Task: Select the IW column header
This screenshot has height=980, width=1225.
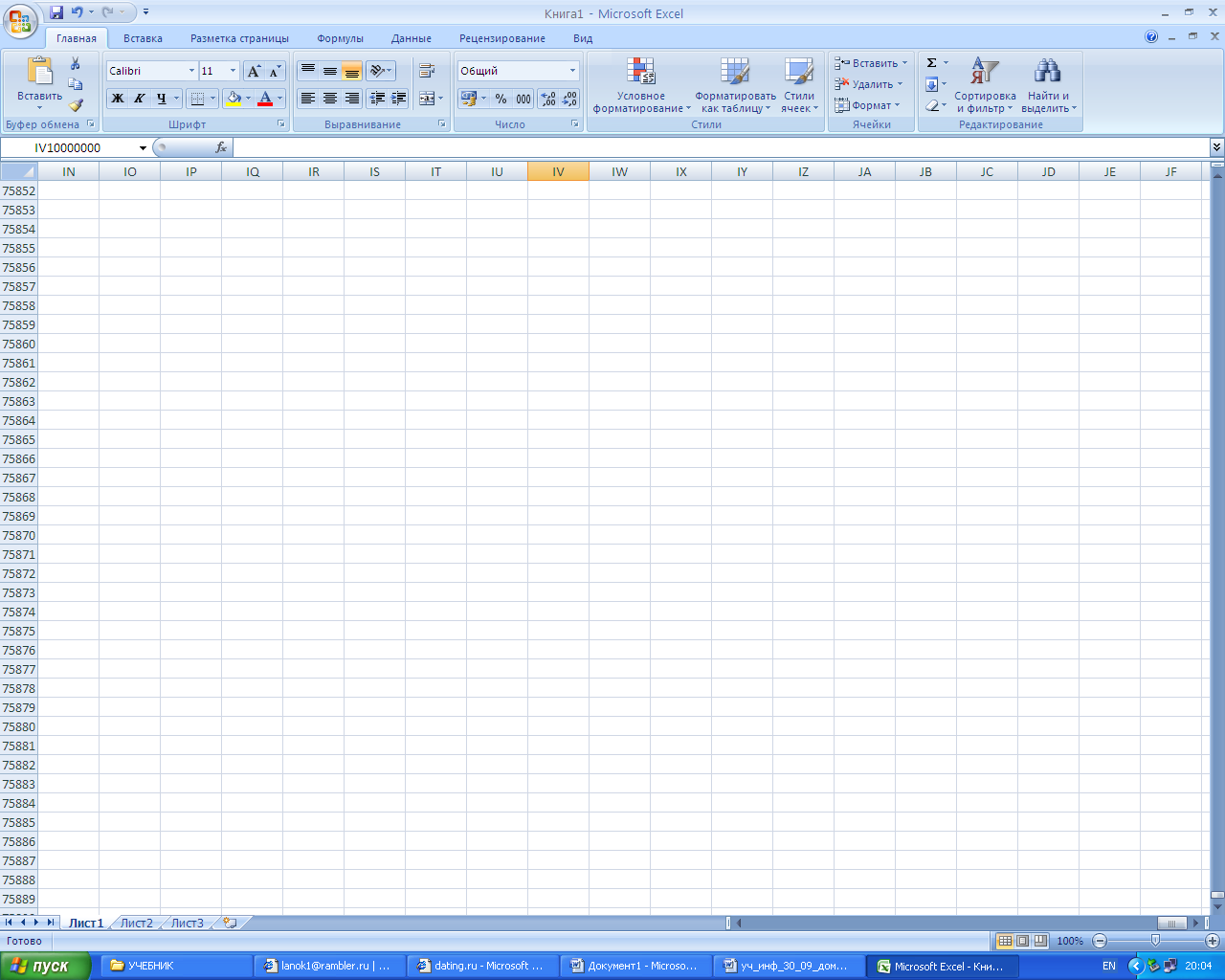Action: pyautogui.click(x=620, y=172)
